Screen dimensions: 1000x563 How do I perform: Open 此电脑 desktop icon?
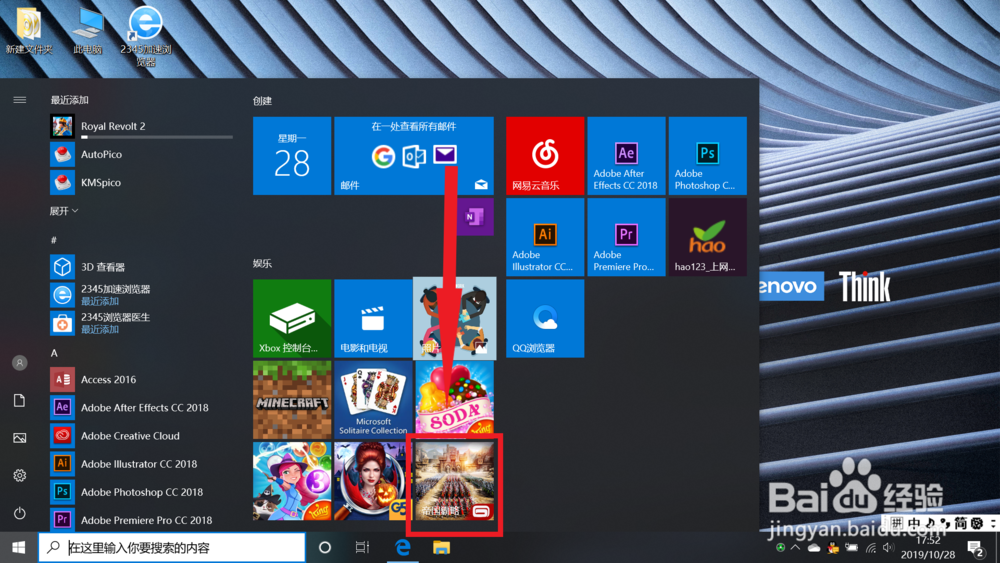(87, 30)
